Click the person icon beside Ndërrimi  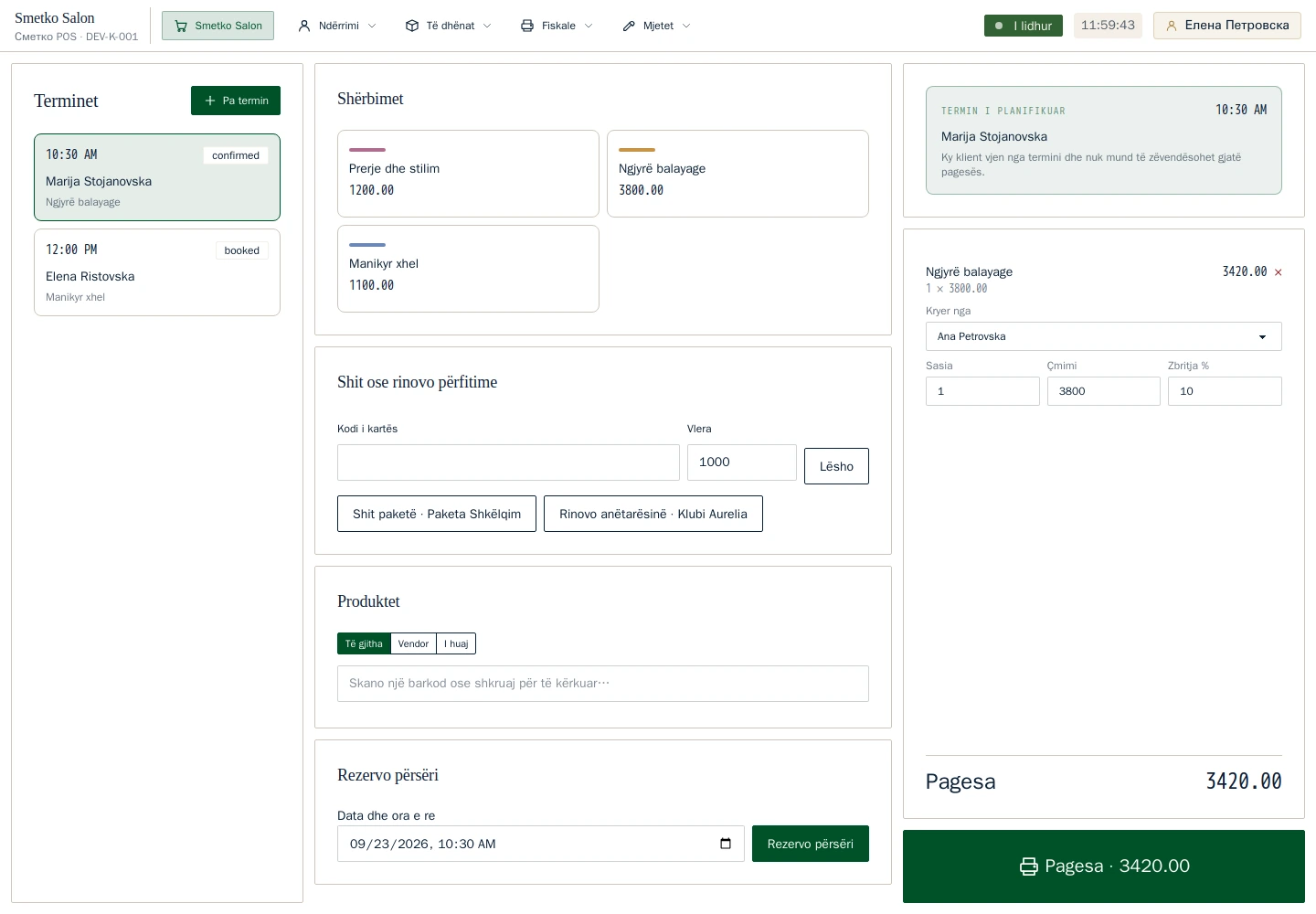[304, 26]
